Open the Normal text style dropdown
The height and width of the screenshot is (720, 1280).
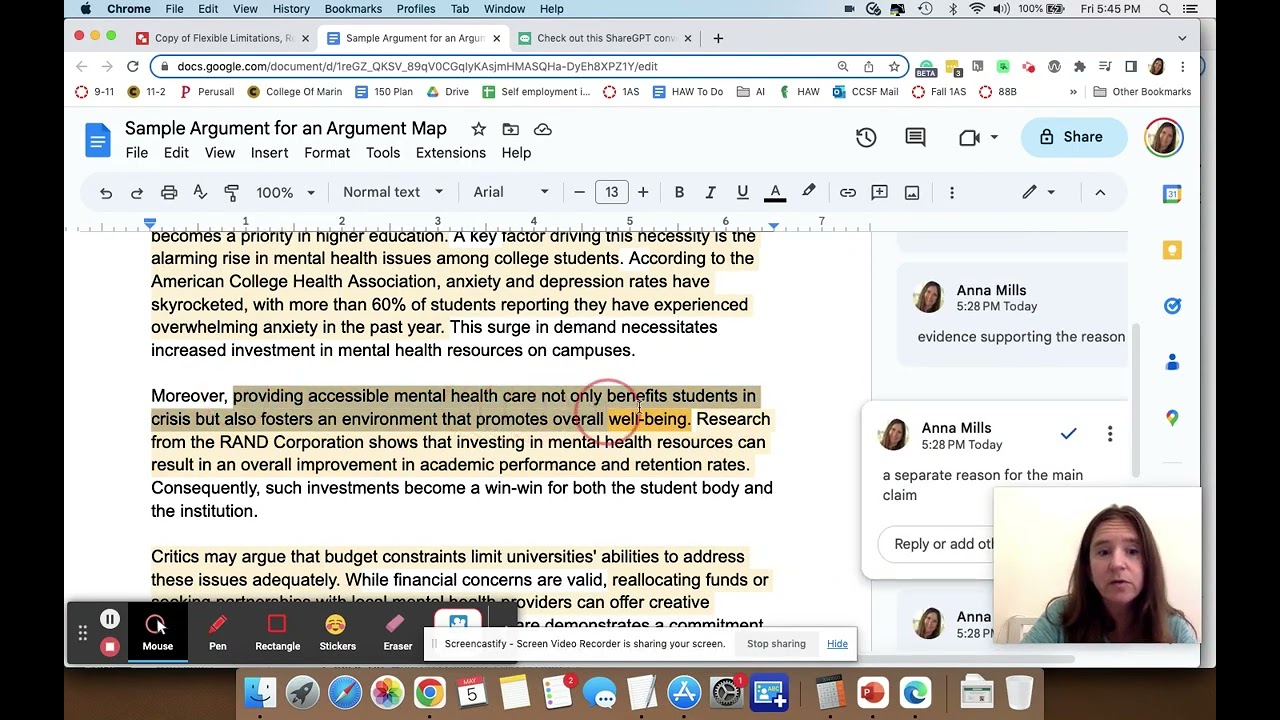tap(392, 192)
